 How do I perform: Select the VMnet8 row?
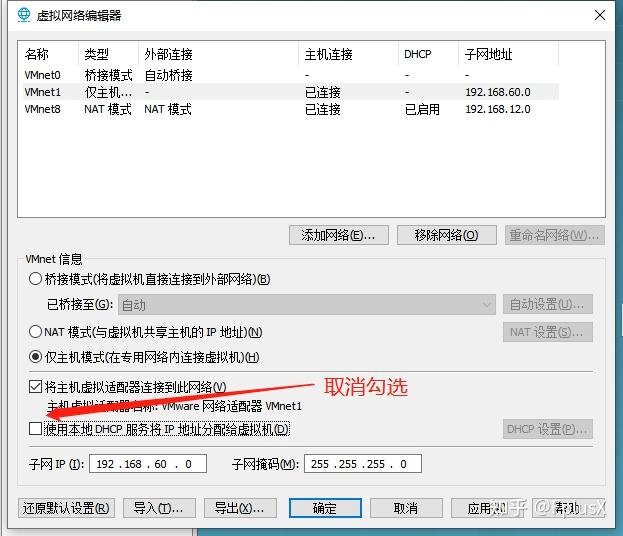click(x=291, y=109)
